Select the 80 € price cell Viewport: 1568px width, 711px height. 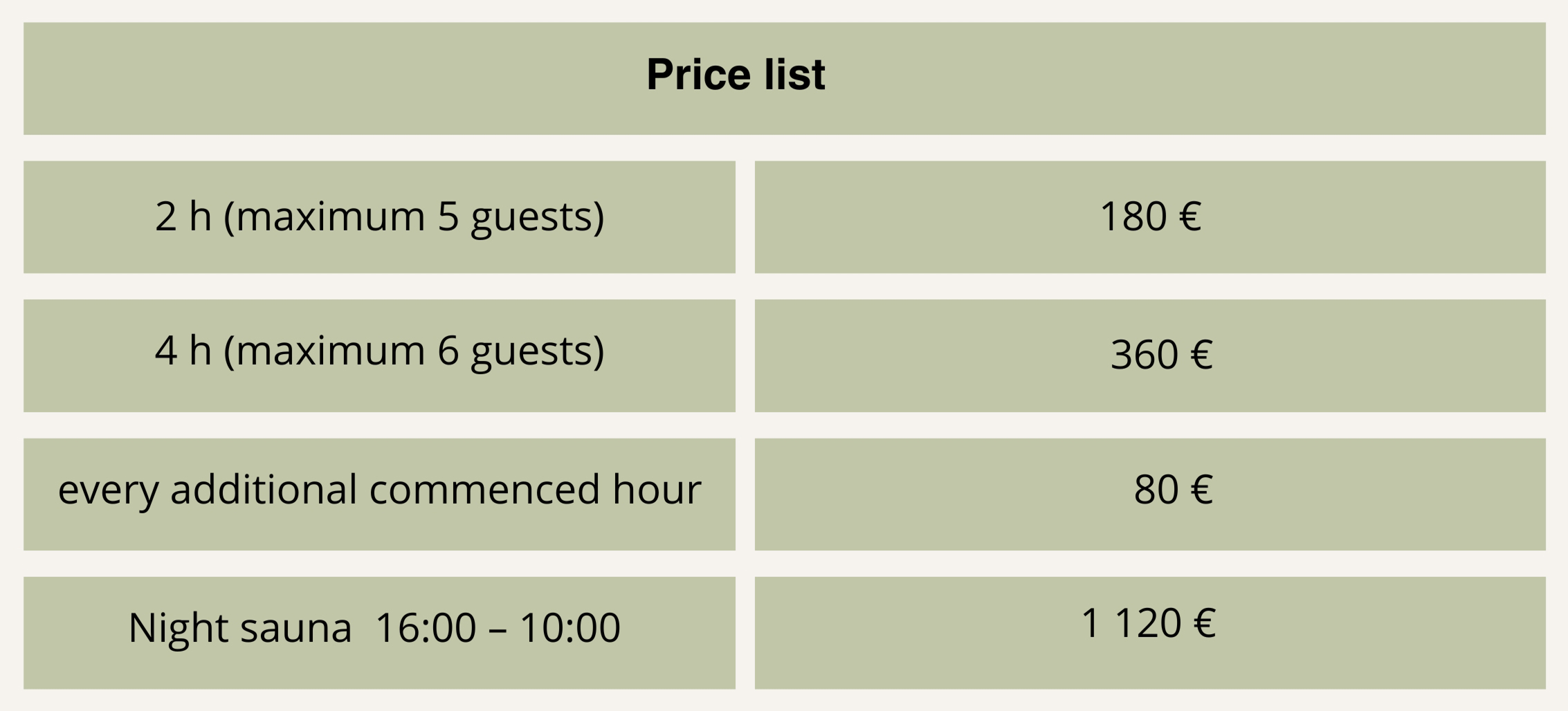1172,490
